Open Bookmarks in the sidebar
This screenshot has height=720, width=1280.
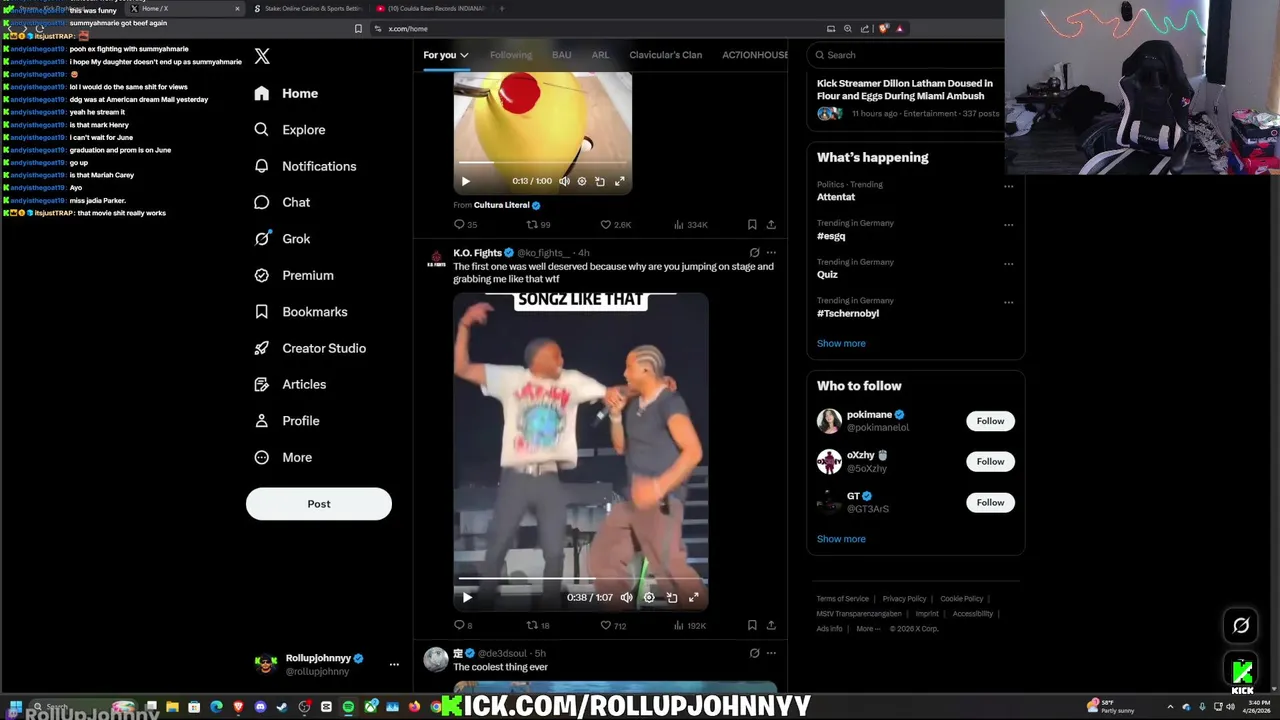301,312
